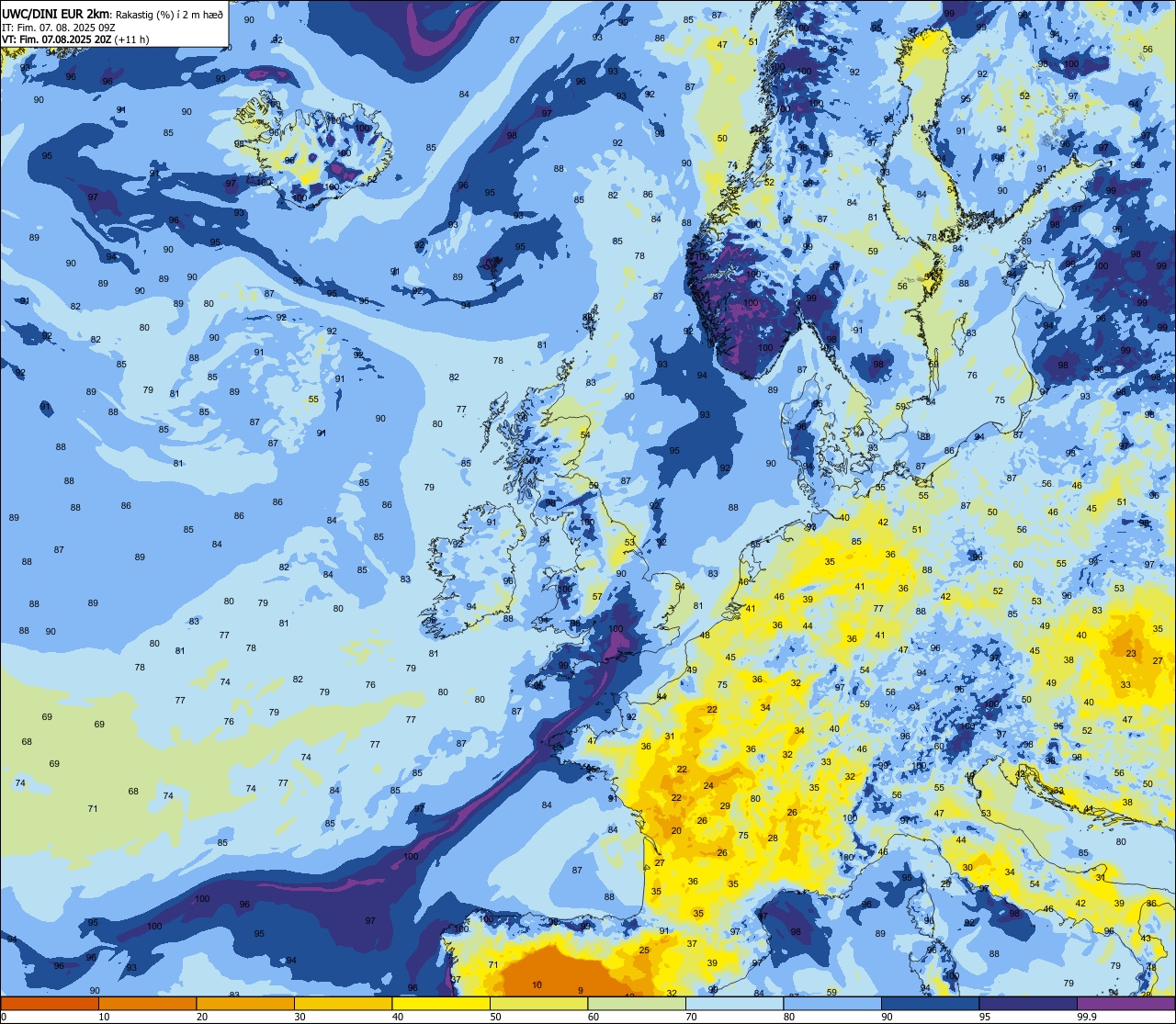Click the value 57 over England
Viewport: 1176px width, 1024px height.
pyautogui.click(x=597, y=597)
